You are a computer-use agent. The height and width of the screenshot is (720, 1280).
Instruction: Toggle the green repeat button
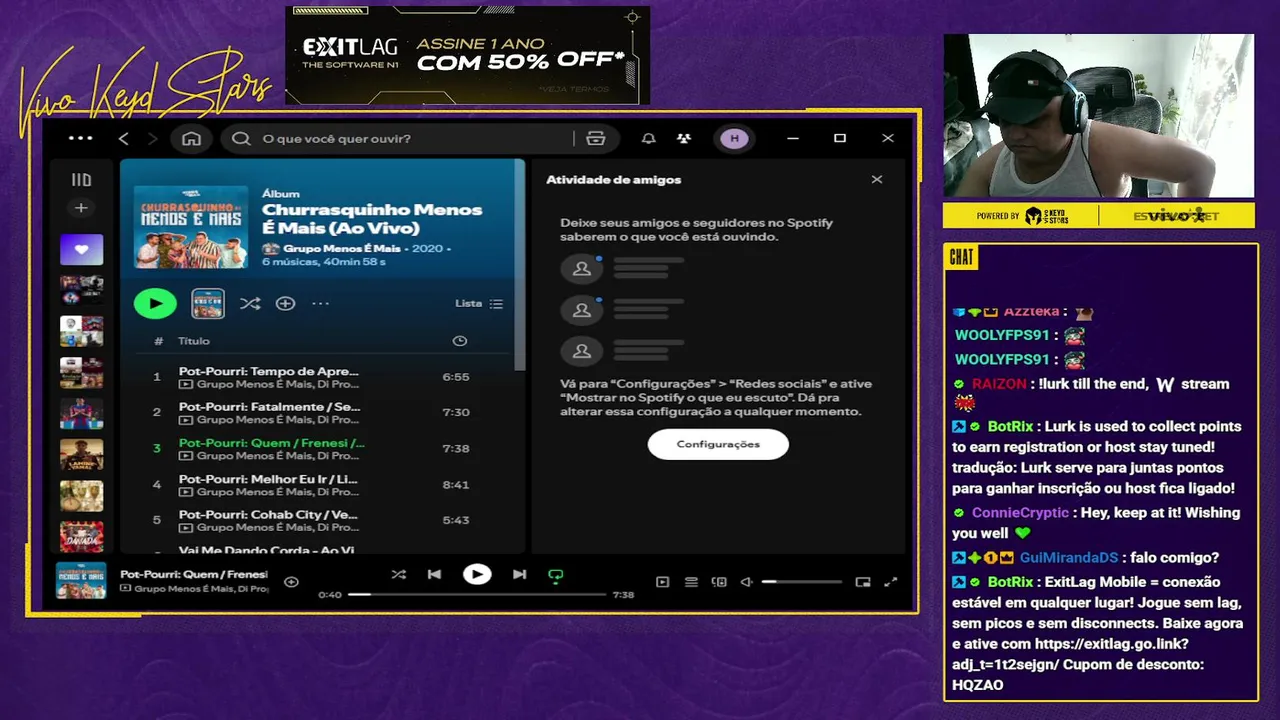(556, 575)
